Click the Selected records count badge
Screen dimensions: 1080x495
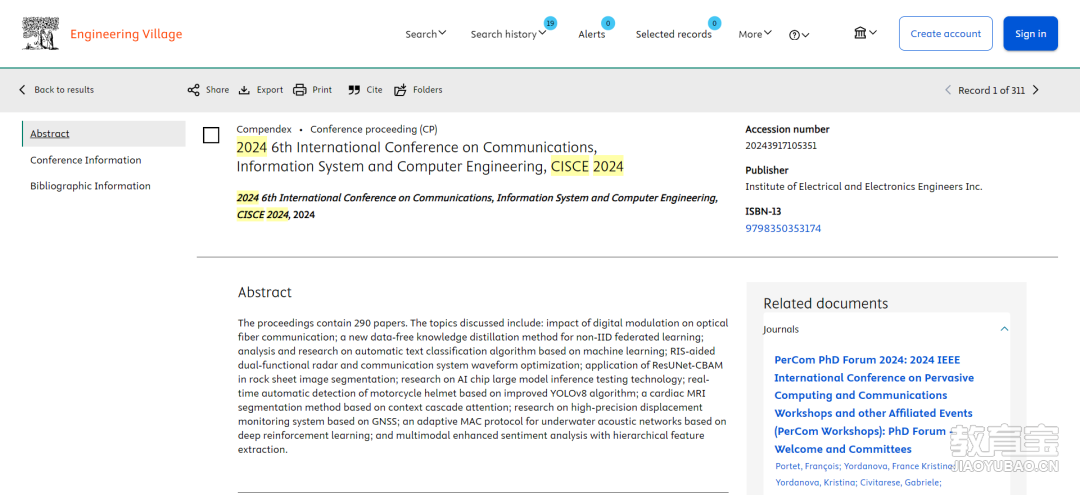[x=714, y=23]
